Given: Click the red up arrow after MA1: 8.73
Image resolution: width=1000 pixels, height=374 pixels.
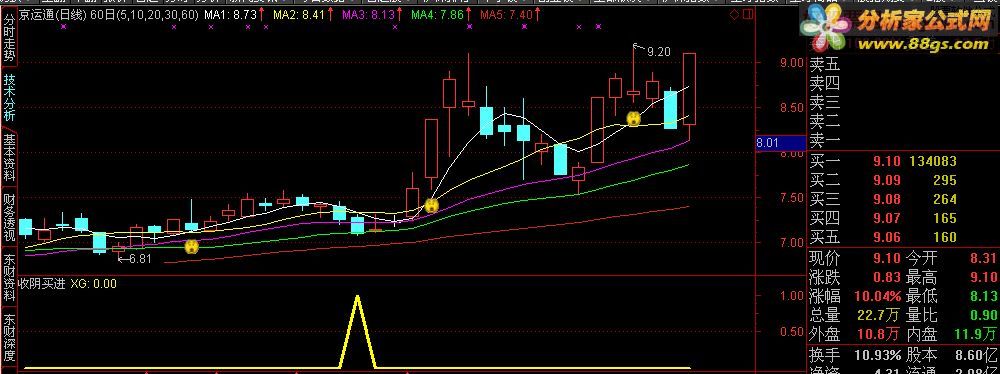Looking at the screenshot, I should click(261, 14).
